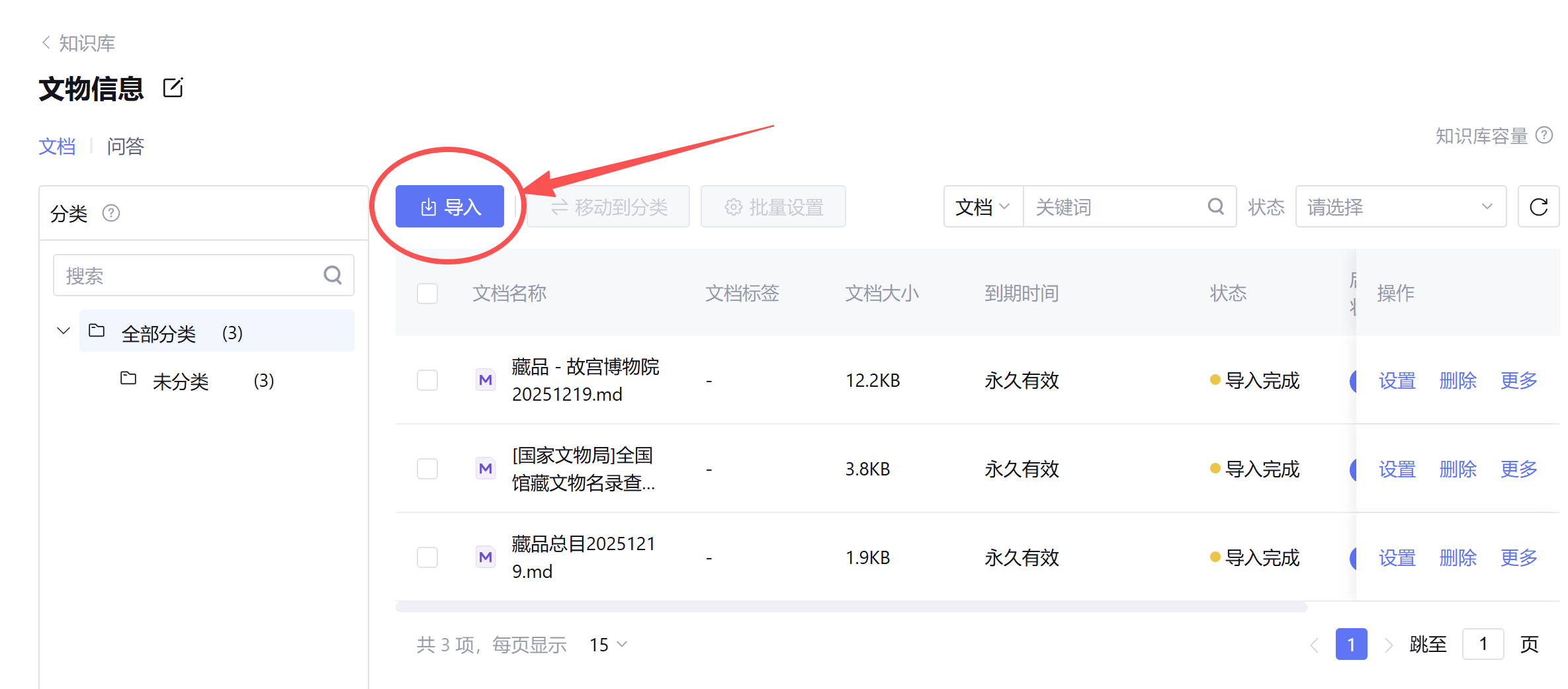Click the help icon beside 知识库容量
Image resolution: width=1568 pixels, height=689 pixels.
1544,136
